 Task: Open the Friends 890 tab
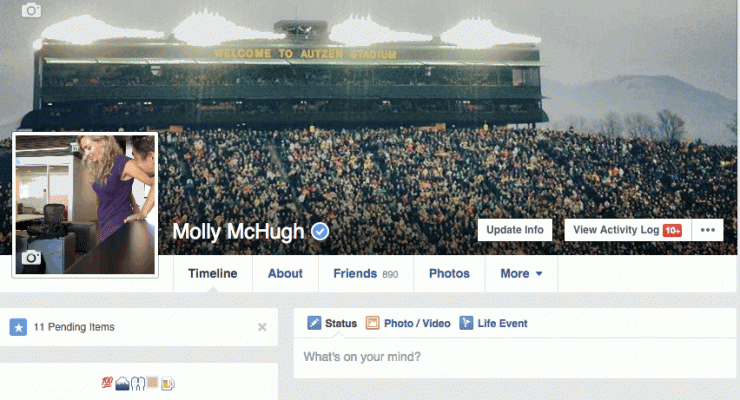[x=366, y=274]
